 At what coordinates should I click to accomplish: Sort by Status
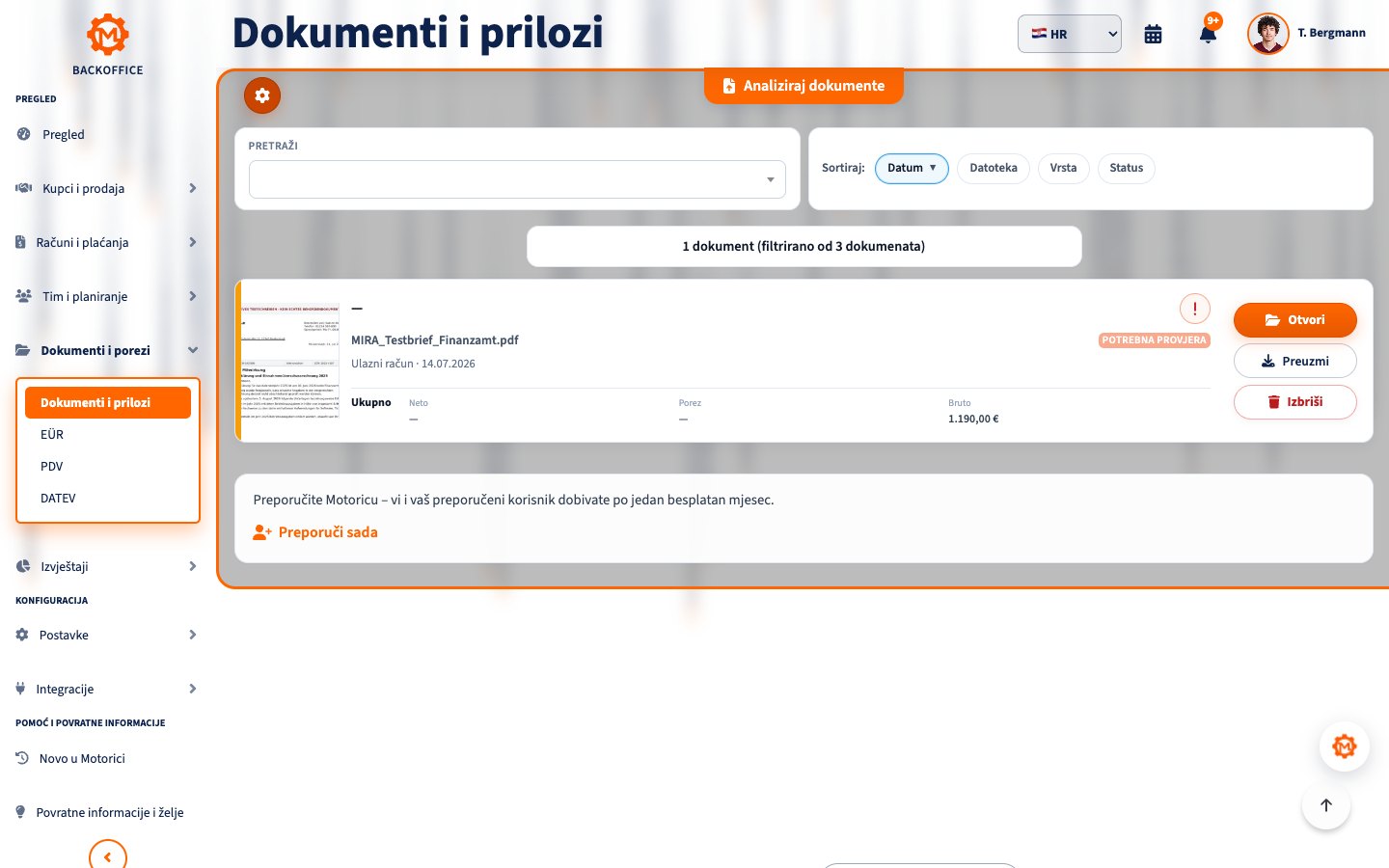[x=1126, y=168]
